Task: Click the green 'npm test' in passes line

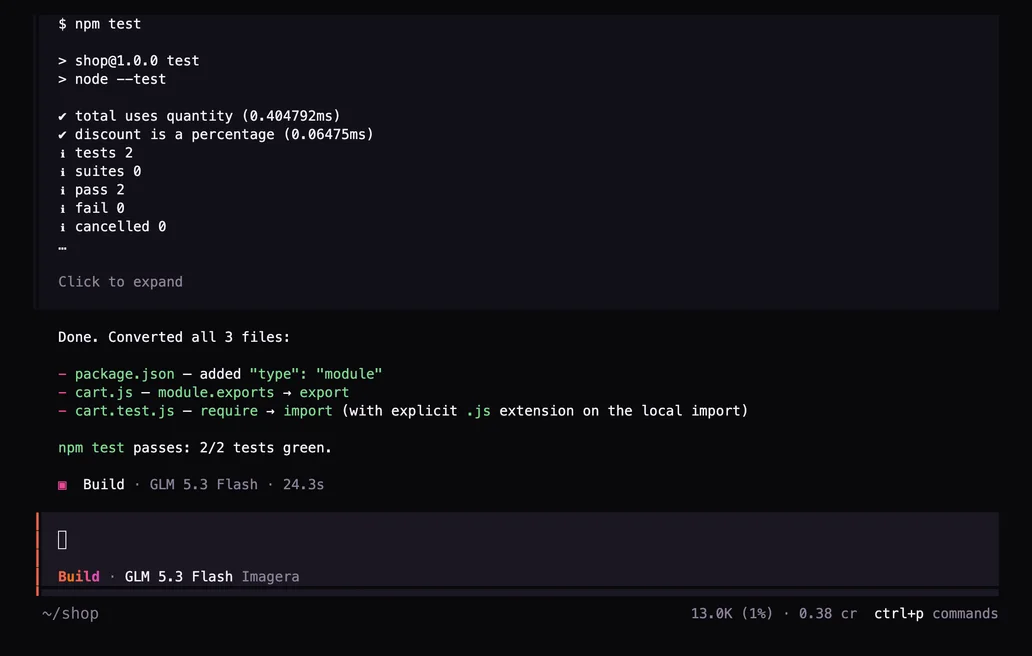Action: click(91, 447)
